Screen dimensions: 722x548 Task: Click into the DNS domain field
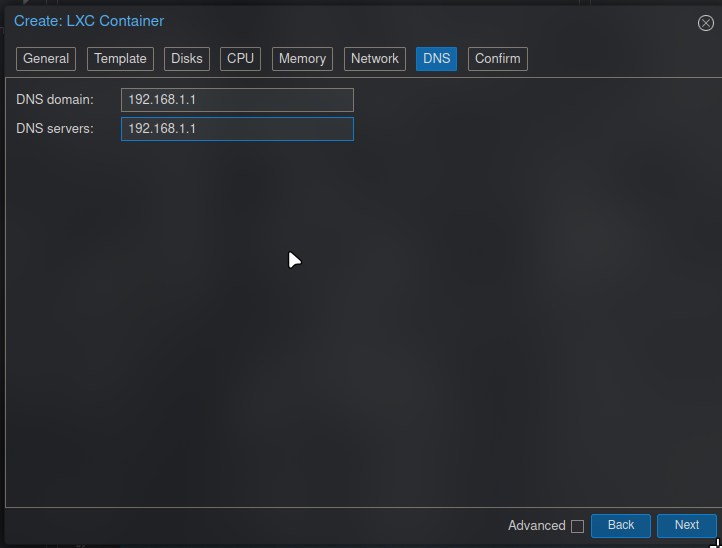tap(237, 100)
